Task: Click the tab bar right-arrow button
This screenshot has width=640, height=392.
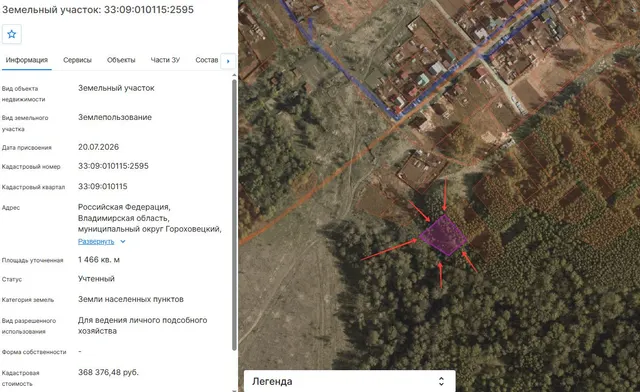Action: pyautogui.click(x=228, y=61)
